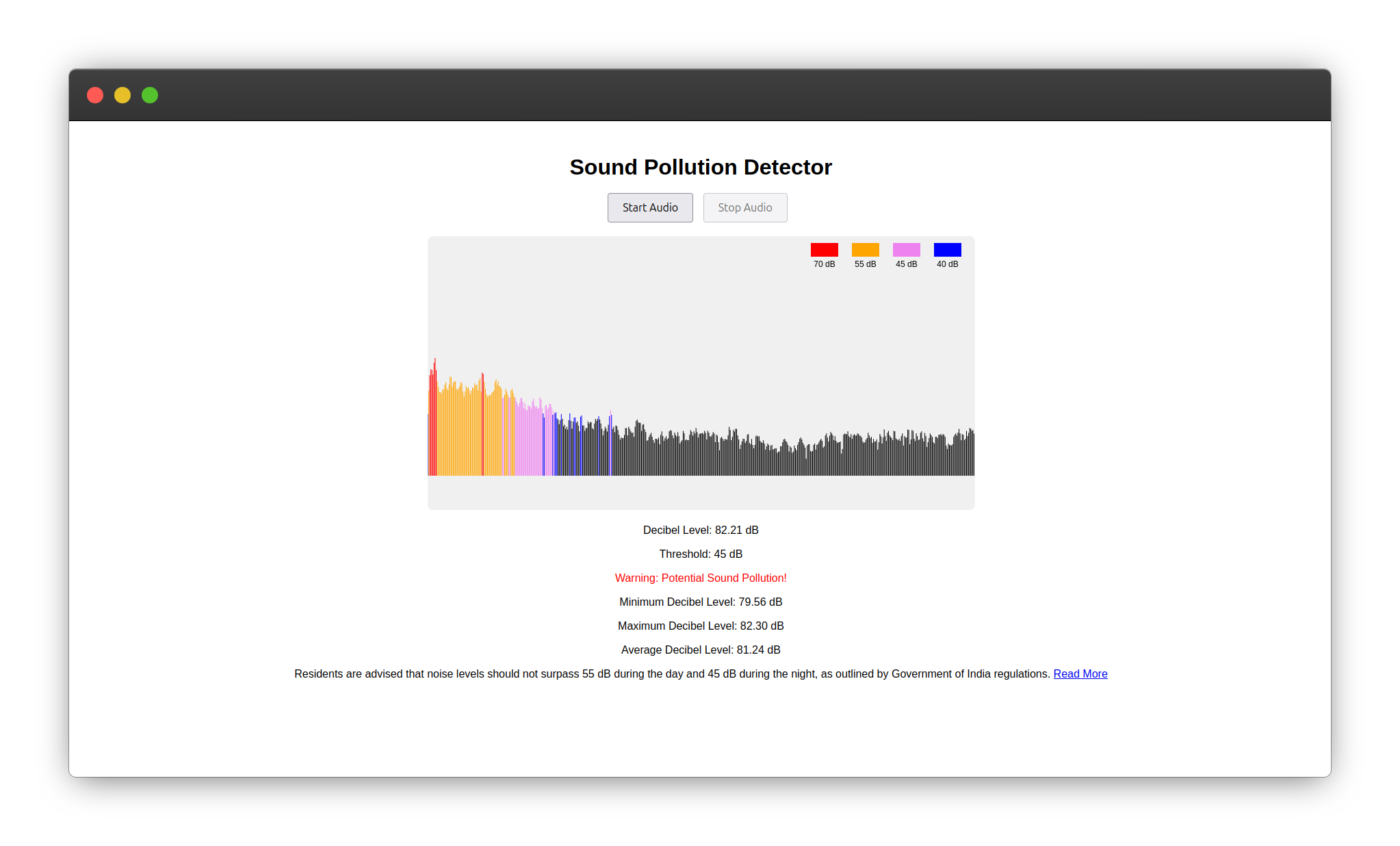Click the green maximize window button

click(150, 95)
